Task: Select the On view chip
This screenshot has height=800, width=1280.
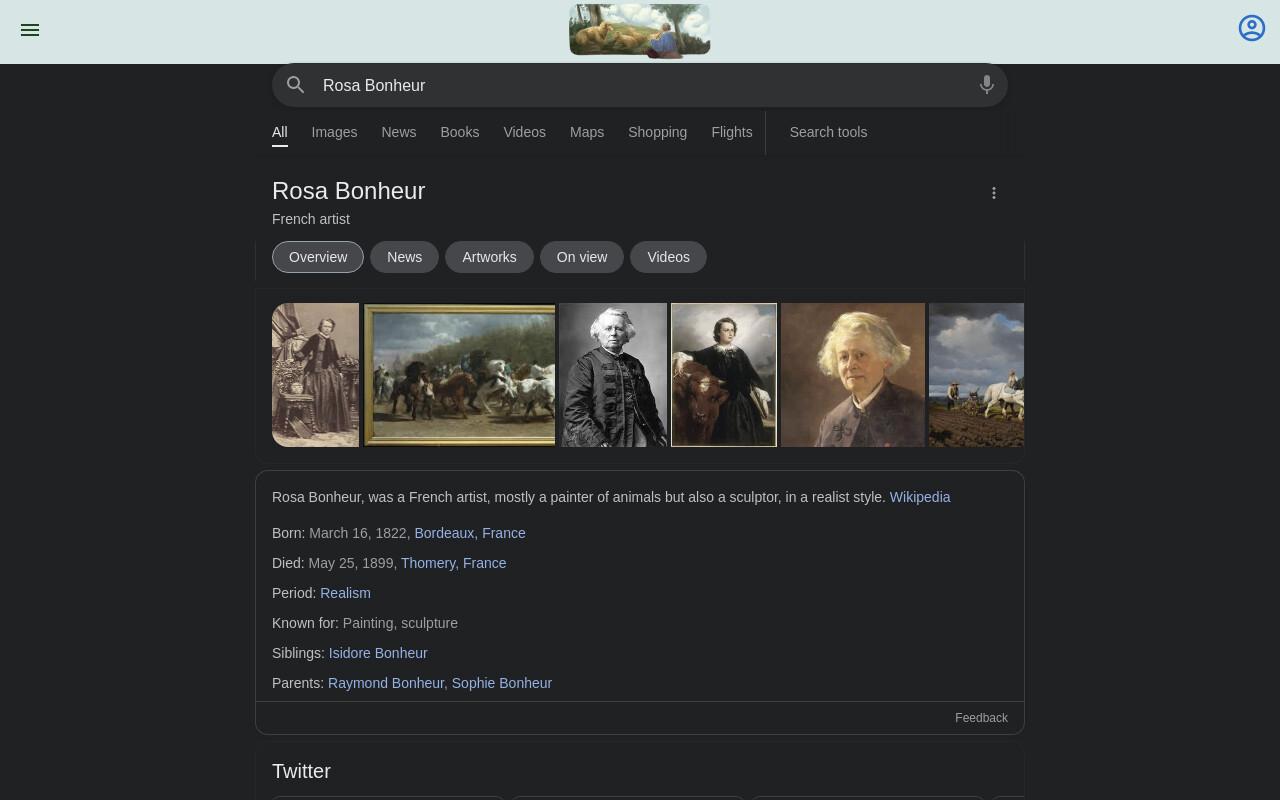Action: point(582,257)
